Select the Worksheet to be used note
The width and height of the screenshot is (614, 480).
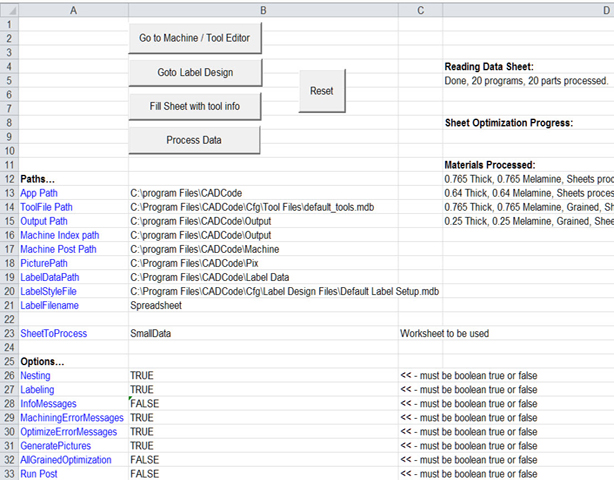444,334
